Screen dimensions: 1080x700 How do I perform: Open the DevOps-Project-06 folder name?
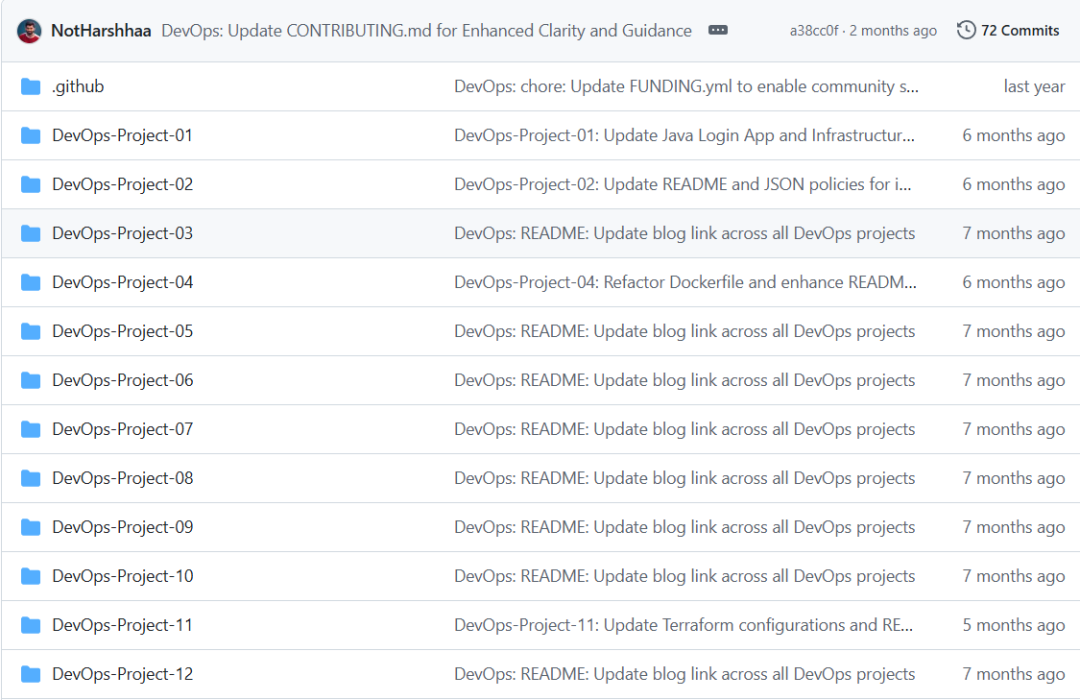coord(123,380)
